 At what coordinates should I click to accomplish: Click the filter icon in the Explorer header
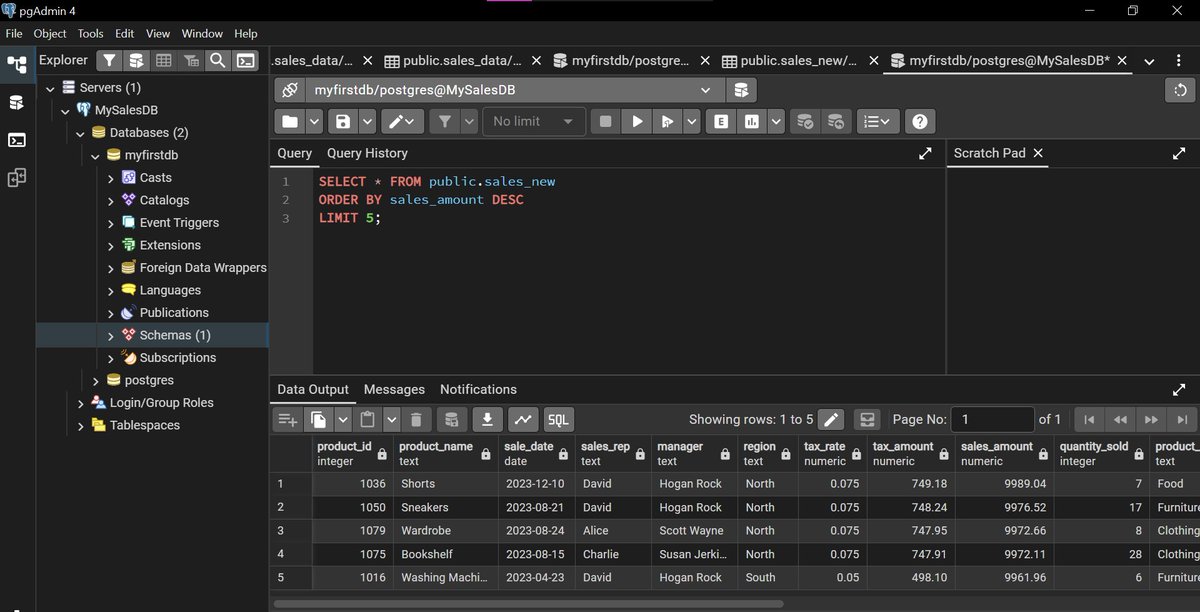[x=109, y=61]
